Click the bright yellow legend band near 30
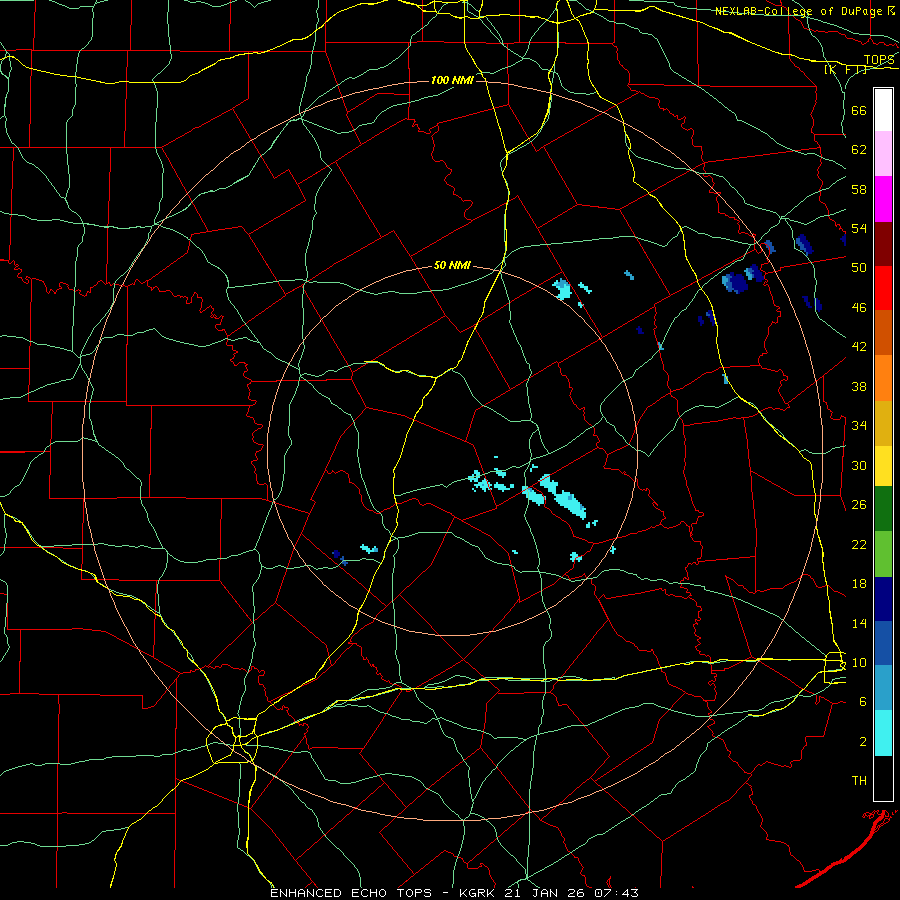The width and height of the screenshot is (900, 900). pos(883,466)
